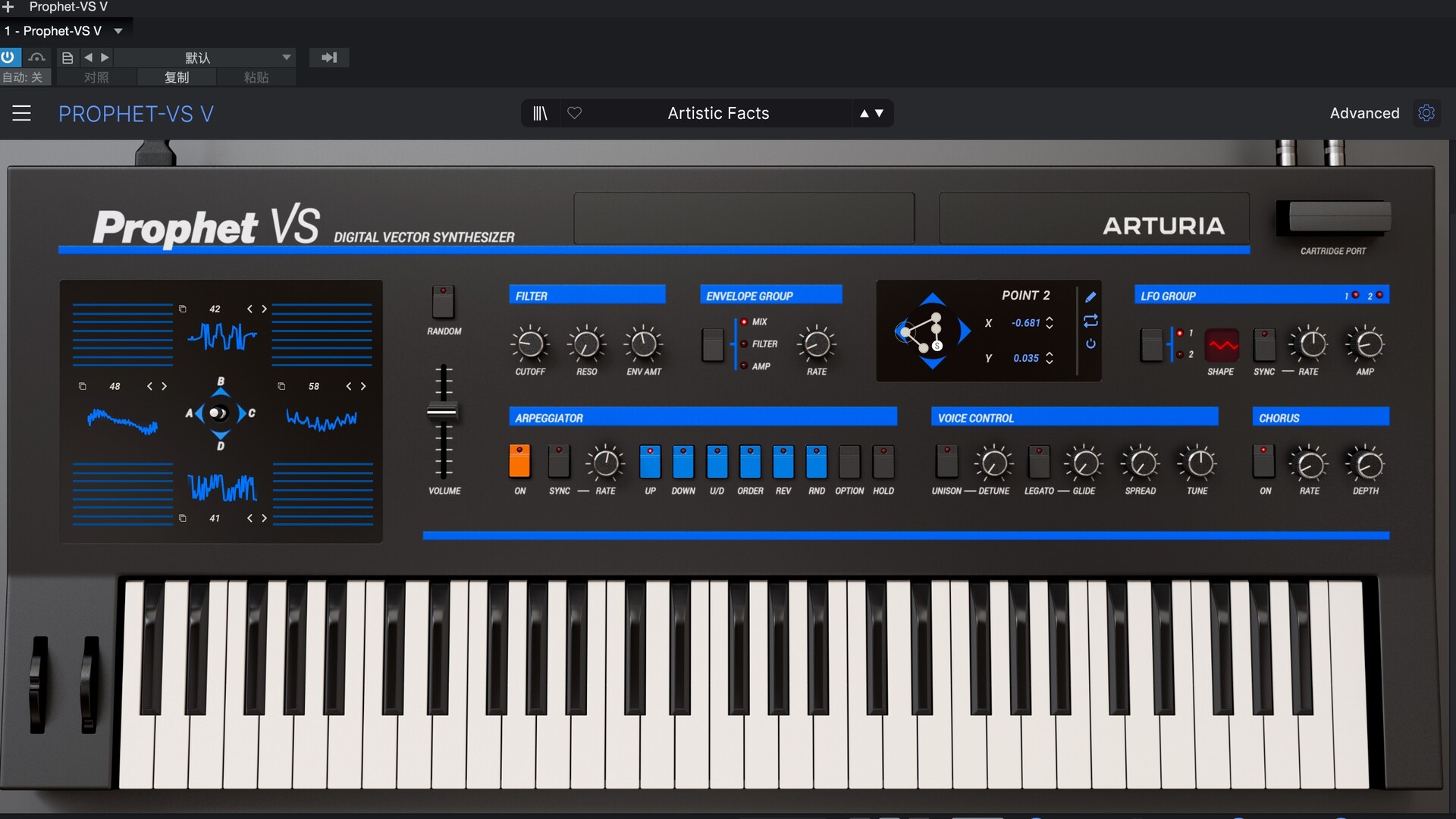Click the LFO group selector switch
The image size is (1456, 819).
1151,345
